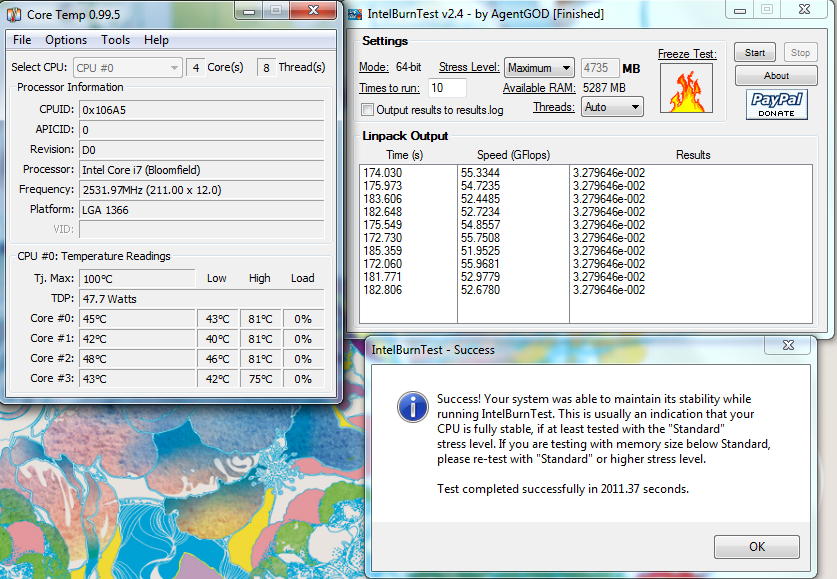Viewport: 837px width, 579px height.
Task: Click the Tj. Max value 100°C
Action: [x=137, y=279]
